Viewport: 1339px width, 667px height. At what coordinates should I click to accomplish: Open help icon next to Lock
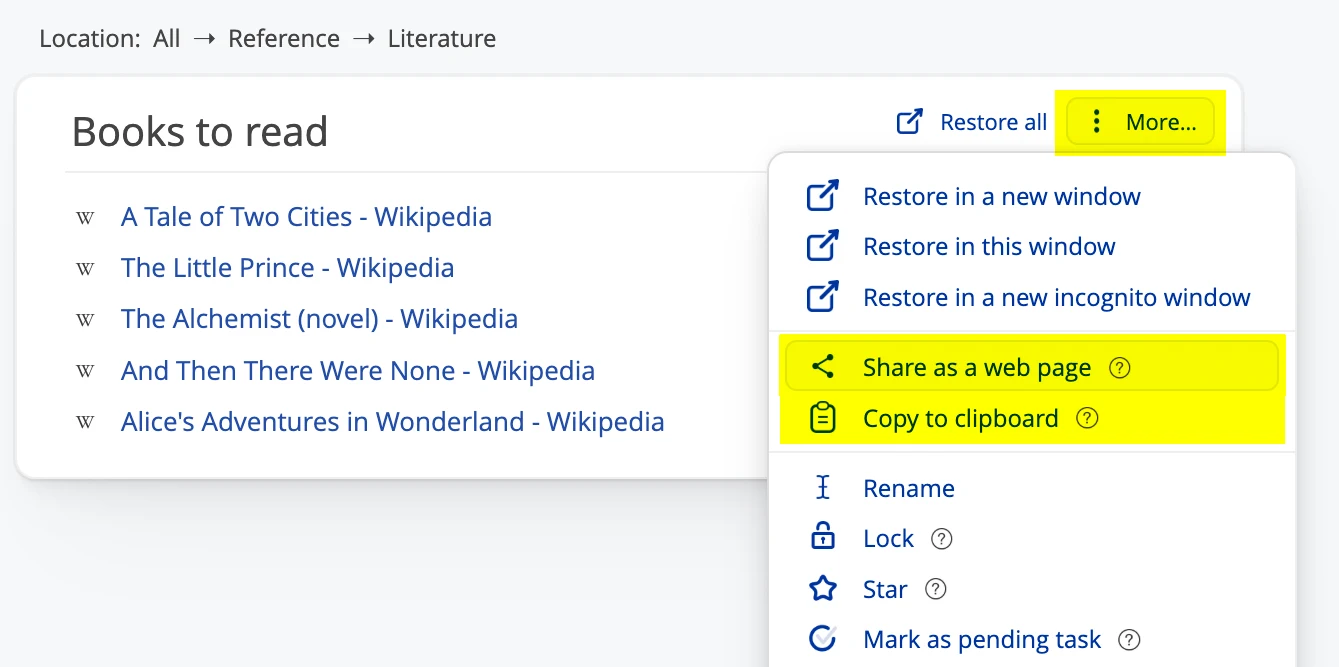[941, 539]
